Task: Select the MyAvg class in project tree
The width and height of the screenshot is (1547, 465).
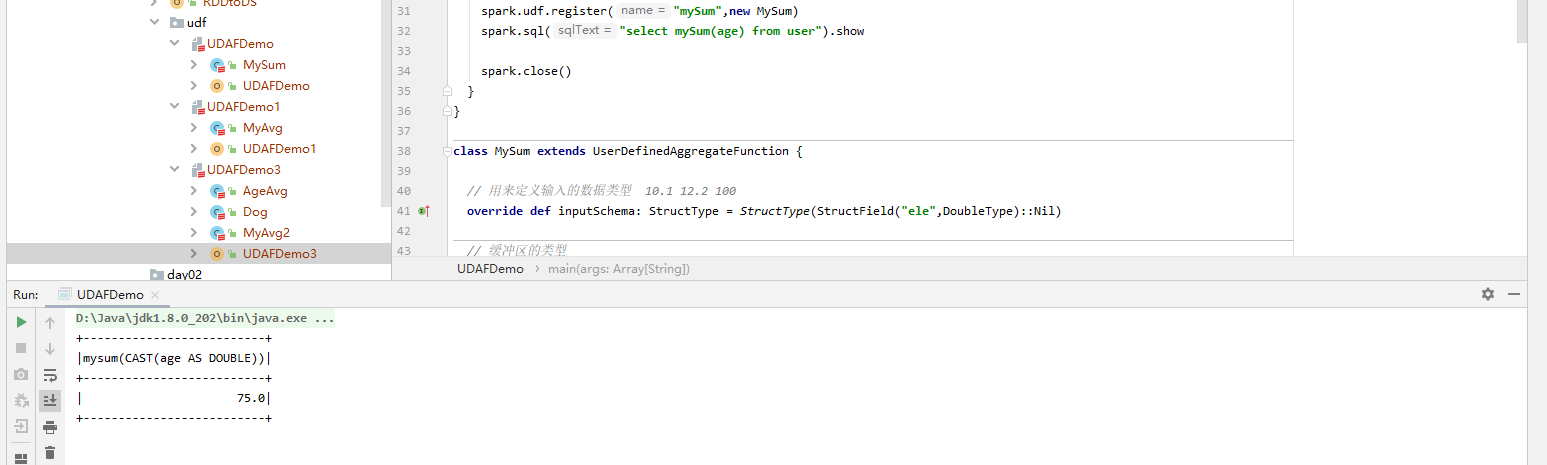Action: point(263,128)
